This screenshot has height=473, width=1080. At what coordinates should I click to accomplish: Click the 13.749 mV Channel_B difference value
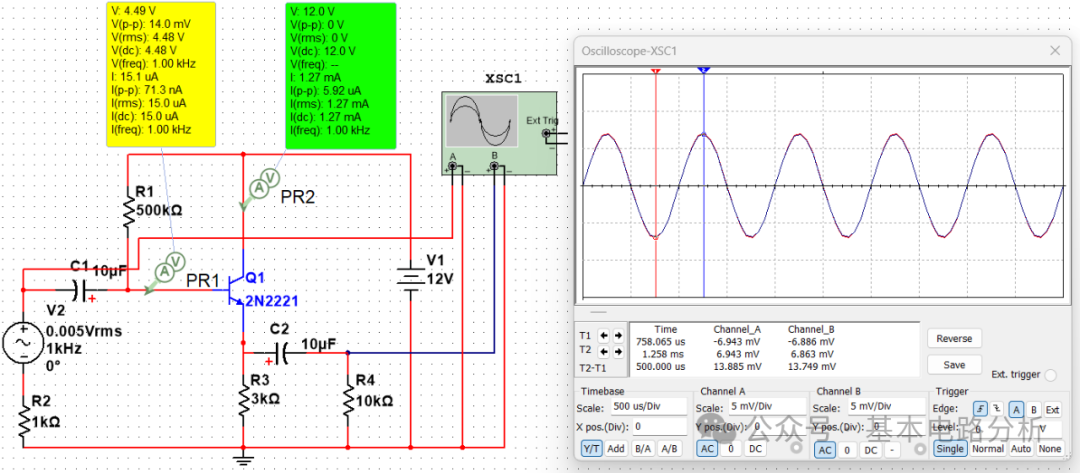(812, 366)
